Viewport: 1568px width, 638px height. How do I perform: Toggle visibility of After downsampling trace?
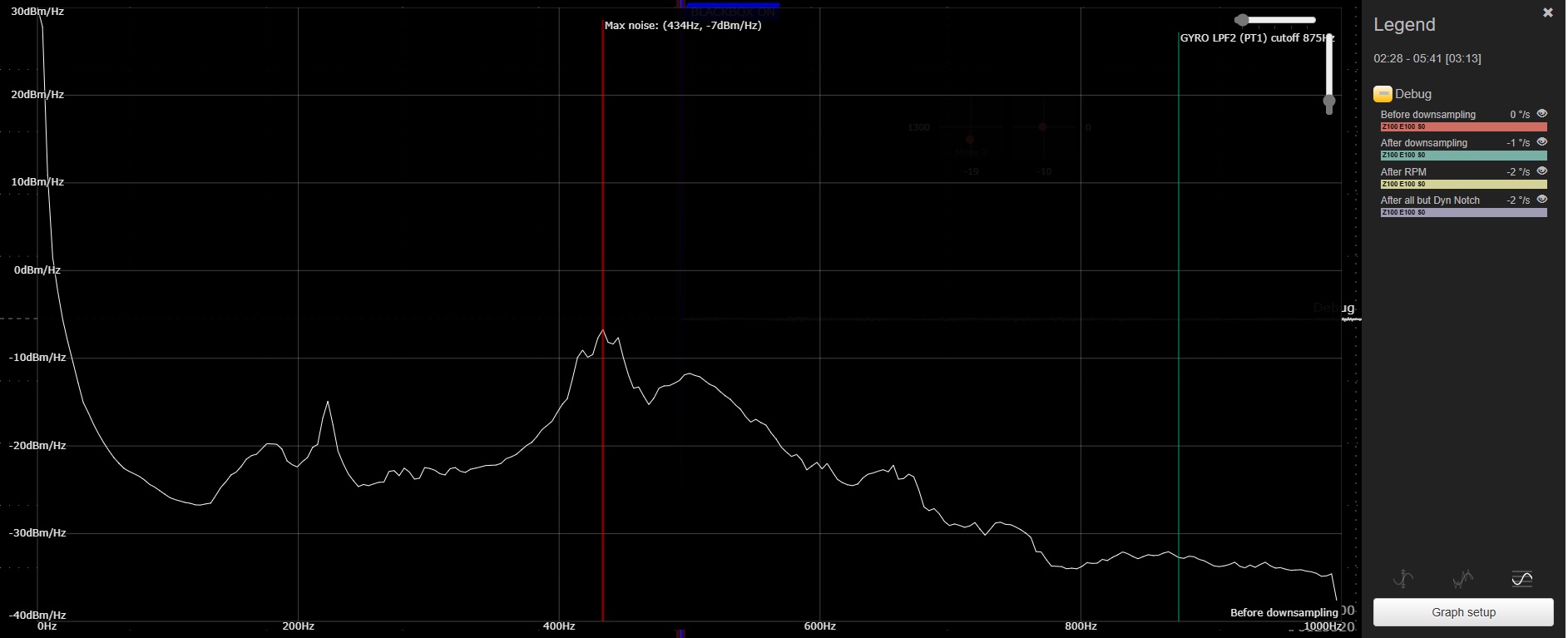pyautogui.click(x=1541, y=142)
